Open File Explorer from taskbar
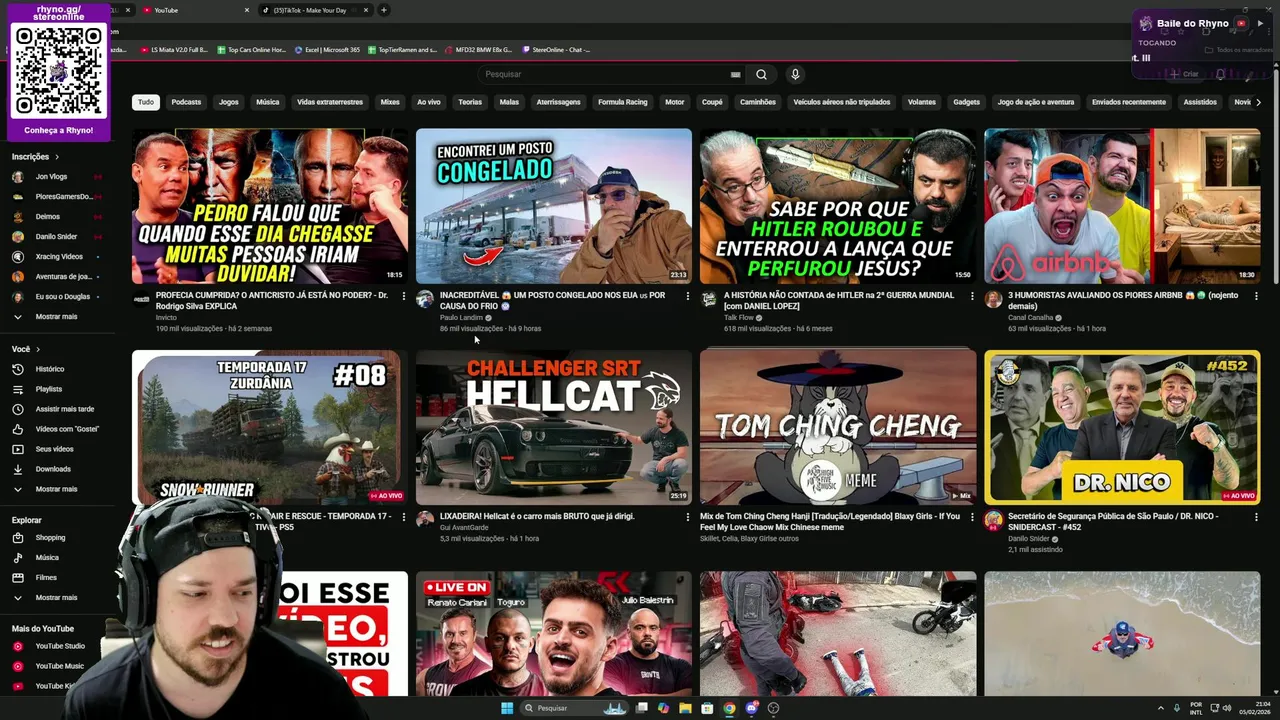 tap(685, 708)
